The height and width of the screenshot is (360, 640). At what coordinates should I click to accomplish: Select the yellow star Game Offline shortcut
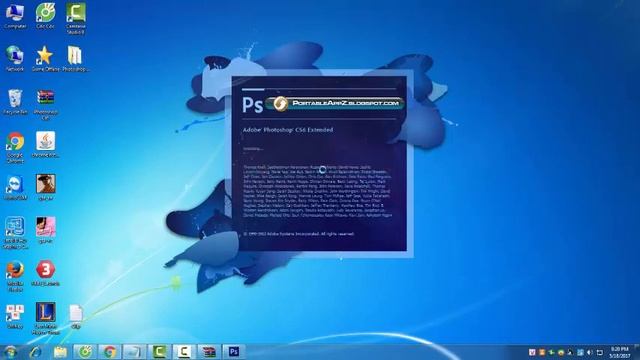[45, 59]
